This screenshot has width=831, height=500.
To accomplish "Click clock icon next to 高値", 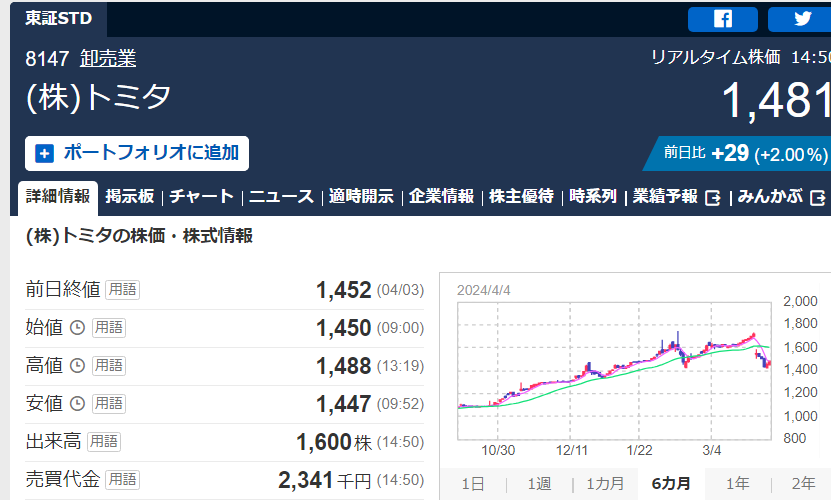I will pos(77,366).
